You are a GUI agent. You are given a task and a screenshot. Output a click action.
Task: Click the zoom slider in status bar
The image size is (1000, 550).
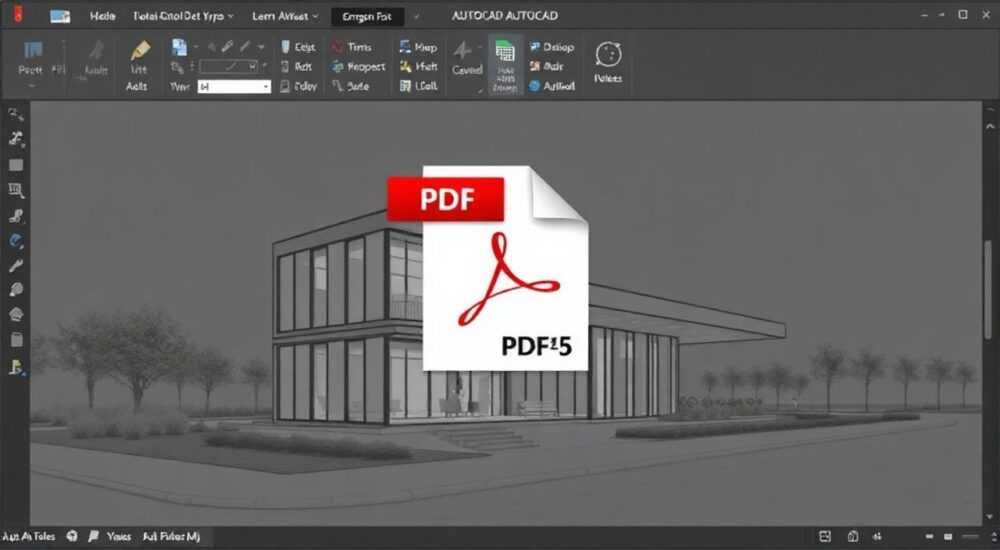tap(971, 537)
